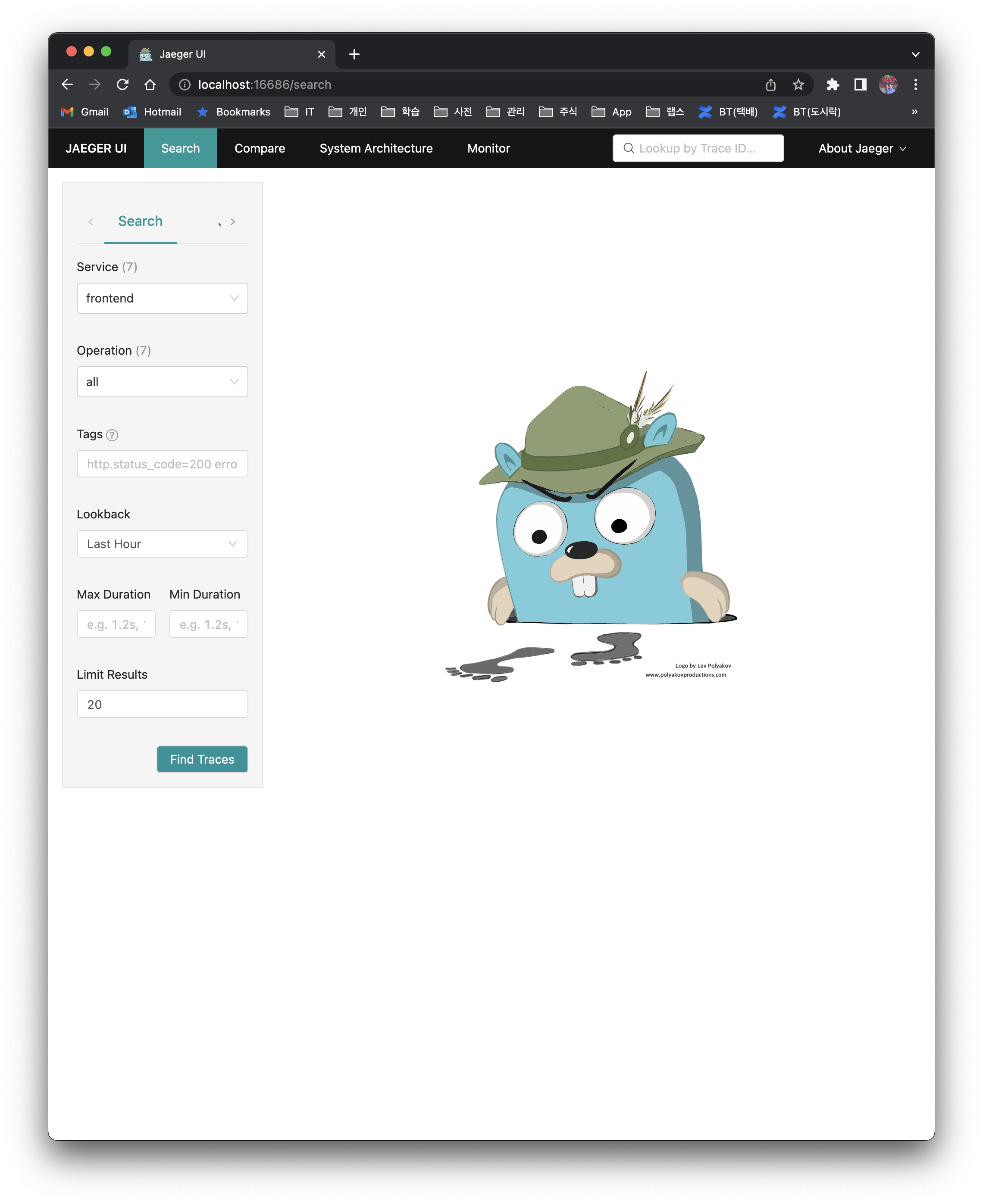983x1204 pixels.
Task: Click the right arrow next to Search tab
Action: coord(232,221)
